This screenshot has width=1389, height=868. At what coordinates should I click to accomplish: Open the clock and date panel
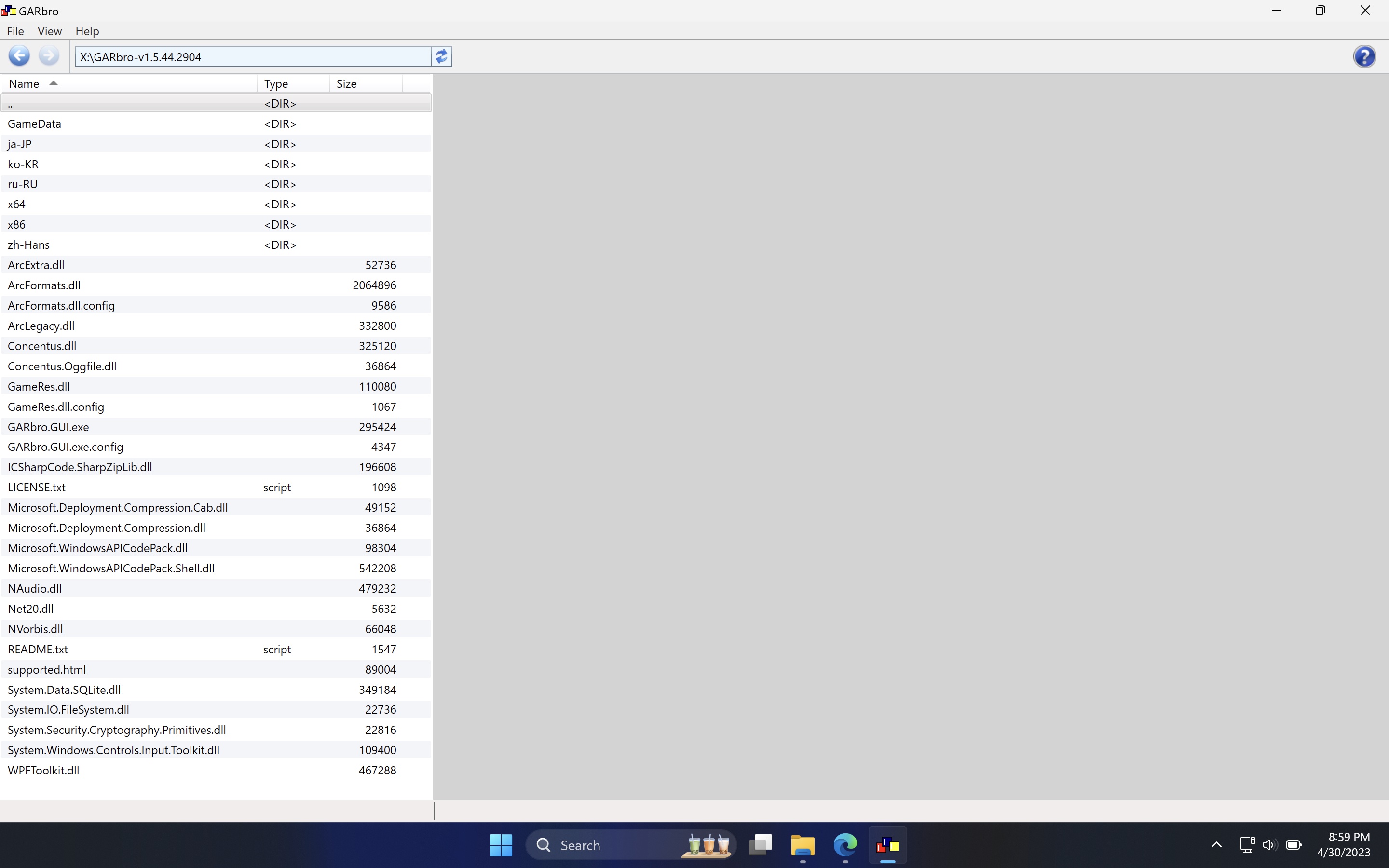point(1344,845)
